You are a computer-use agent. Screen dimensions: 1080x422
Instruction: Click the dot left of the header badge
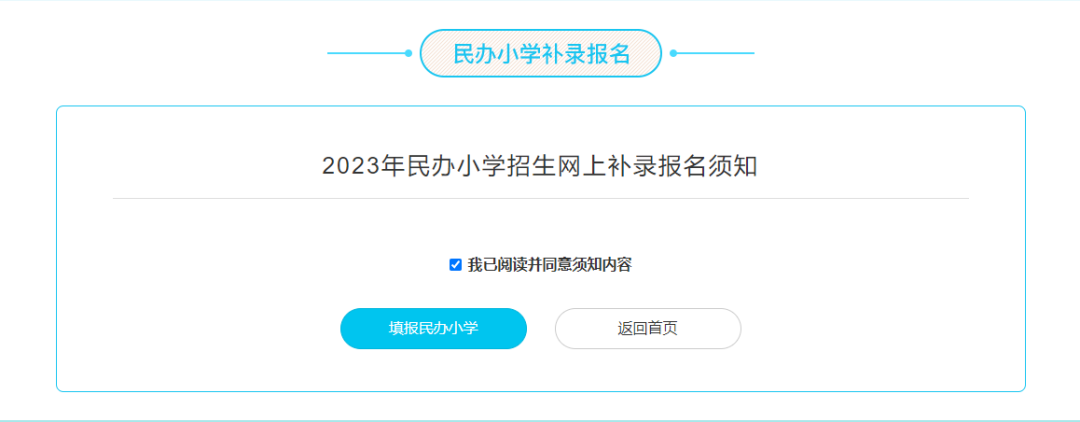click(x=408, y=53)
